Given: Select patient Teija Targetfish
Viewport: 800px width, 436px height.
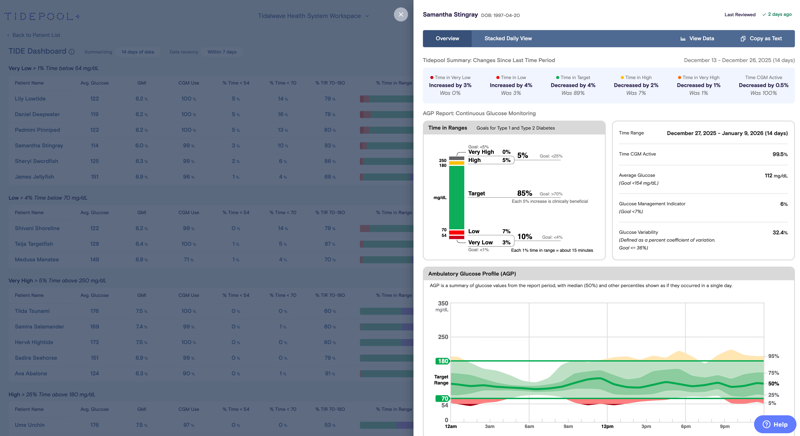Looking at the screenshot, I should pos(34,244).
